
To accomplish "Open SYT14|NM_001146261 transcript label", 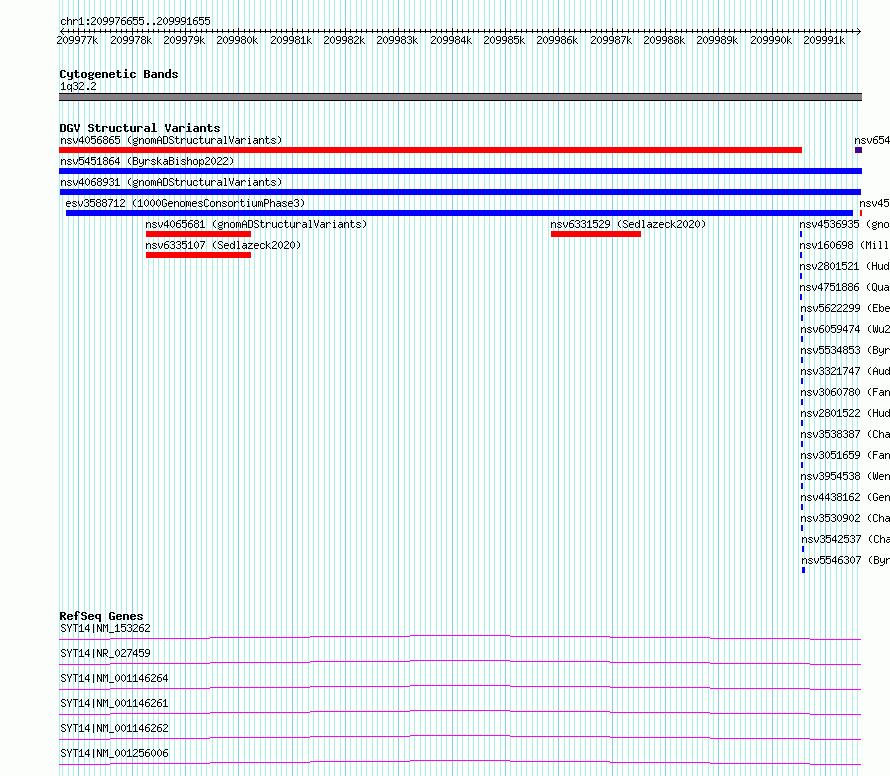I will click(x=114, y=703).
